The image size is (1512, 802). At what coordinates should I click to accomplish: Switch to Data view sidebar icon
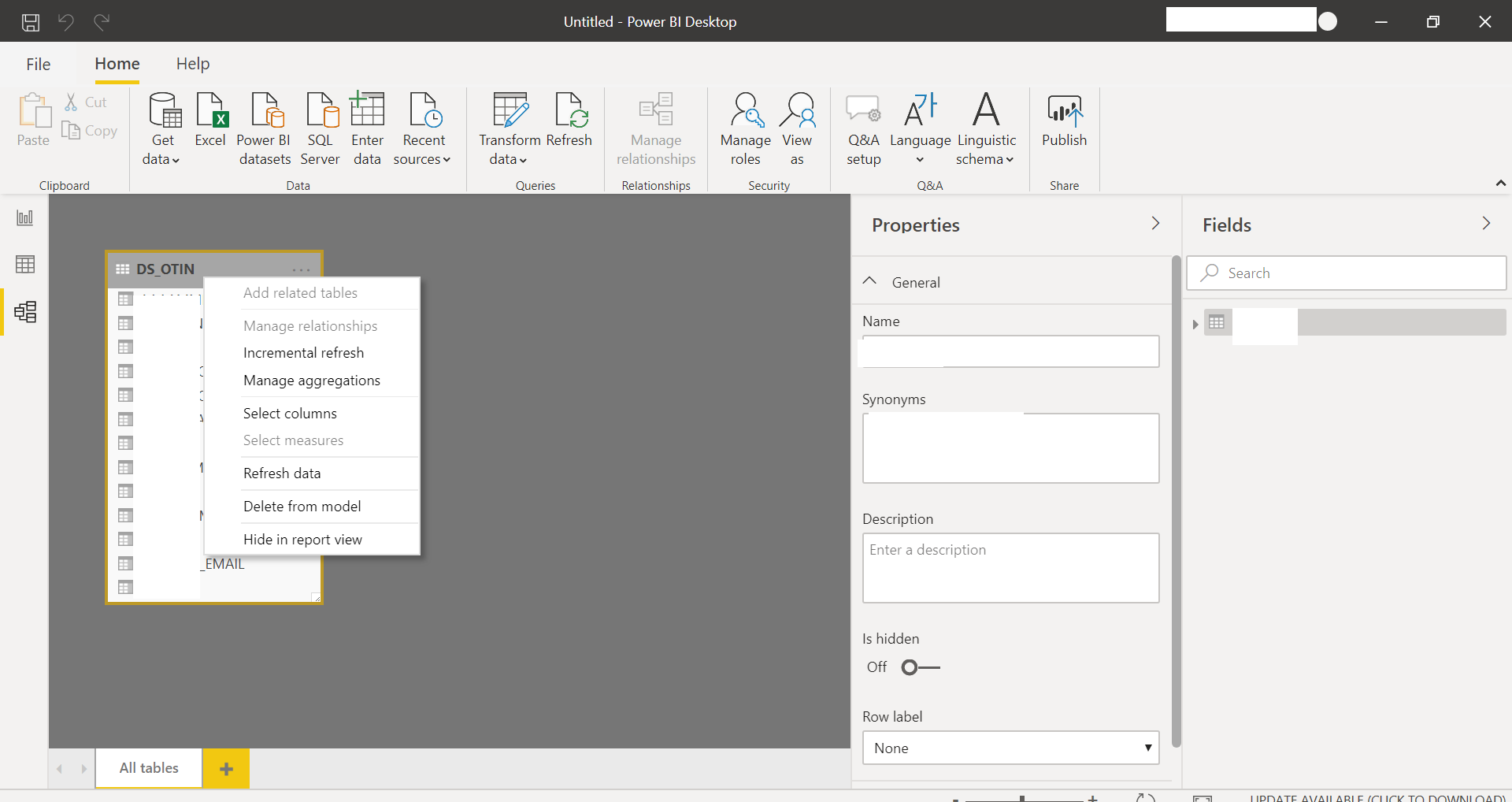tap(25, 265)
